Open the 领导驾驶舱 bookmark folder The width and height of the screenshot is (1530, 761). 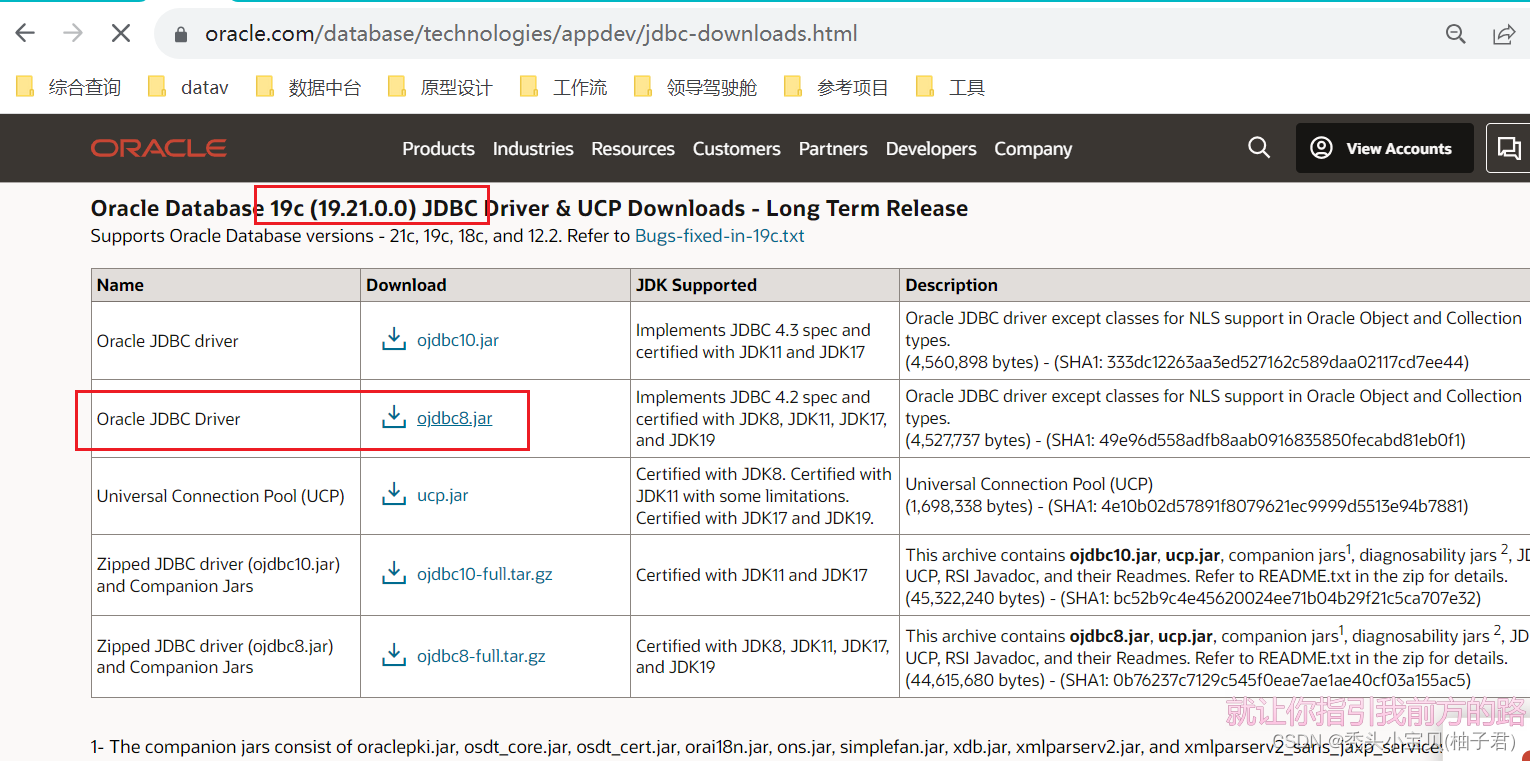pos(696,87)
